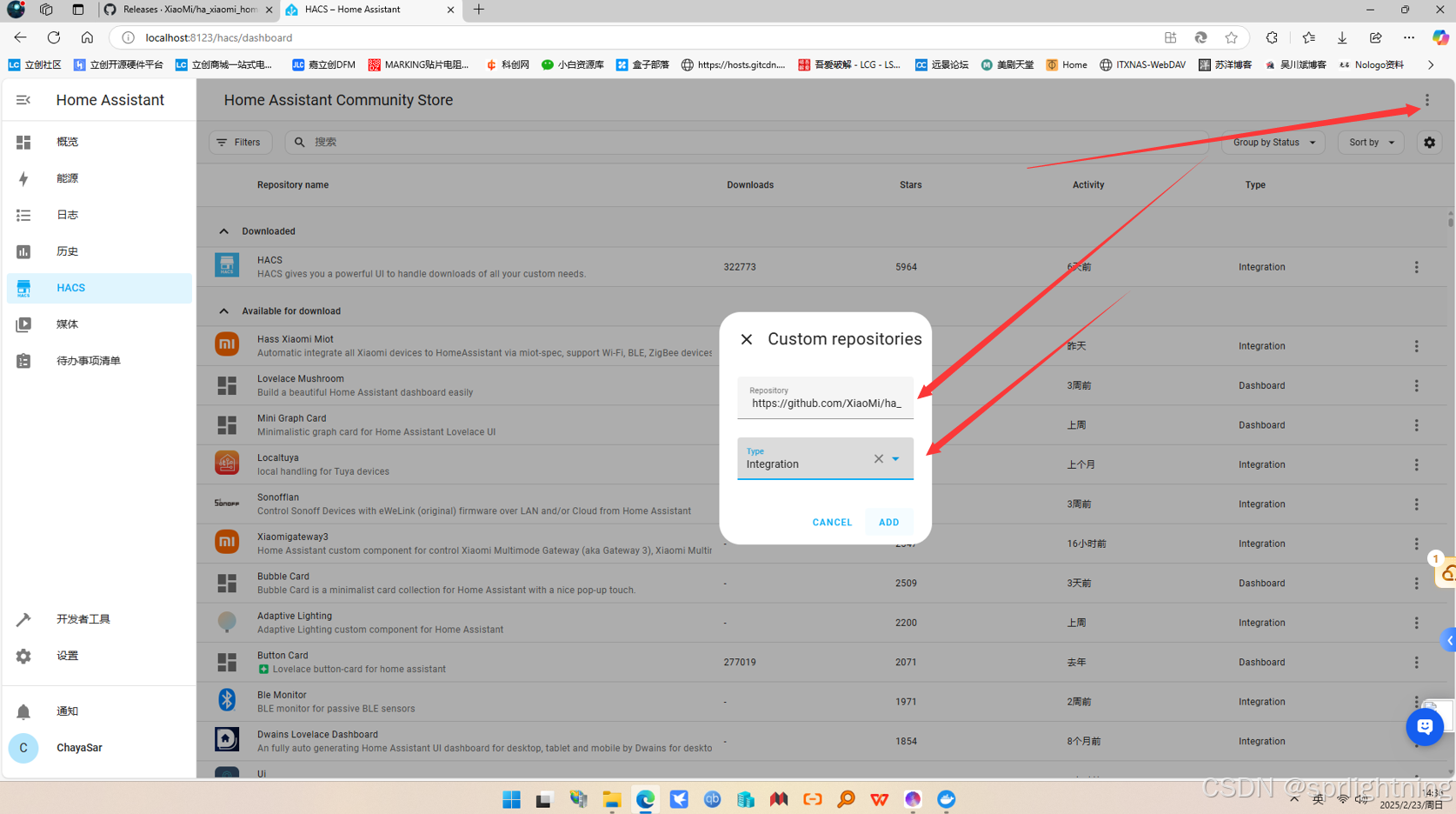Viewport: 1456px width, 814px height.
Task: Sort by Activity column header
Action: [x=1088, y=185]
